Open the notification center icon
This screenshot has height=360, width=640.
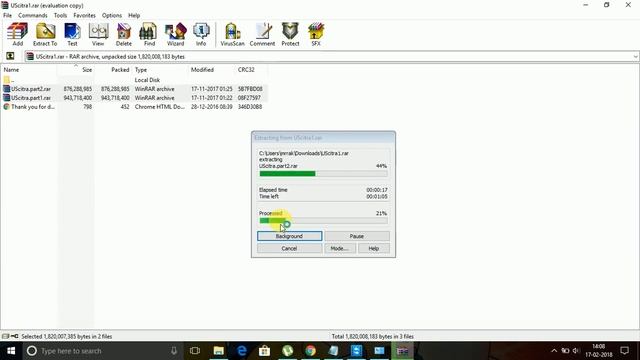(624, 351)
